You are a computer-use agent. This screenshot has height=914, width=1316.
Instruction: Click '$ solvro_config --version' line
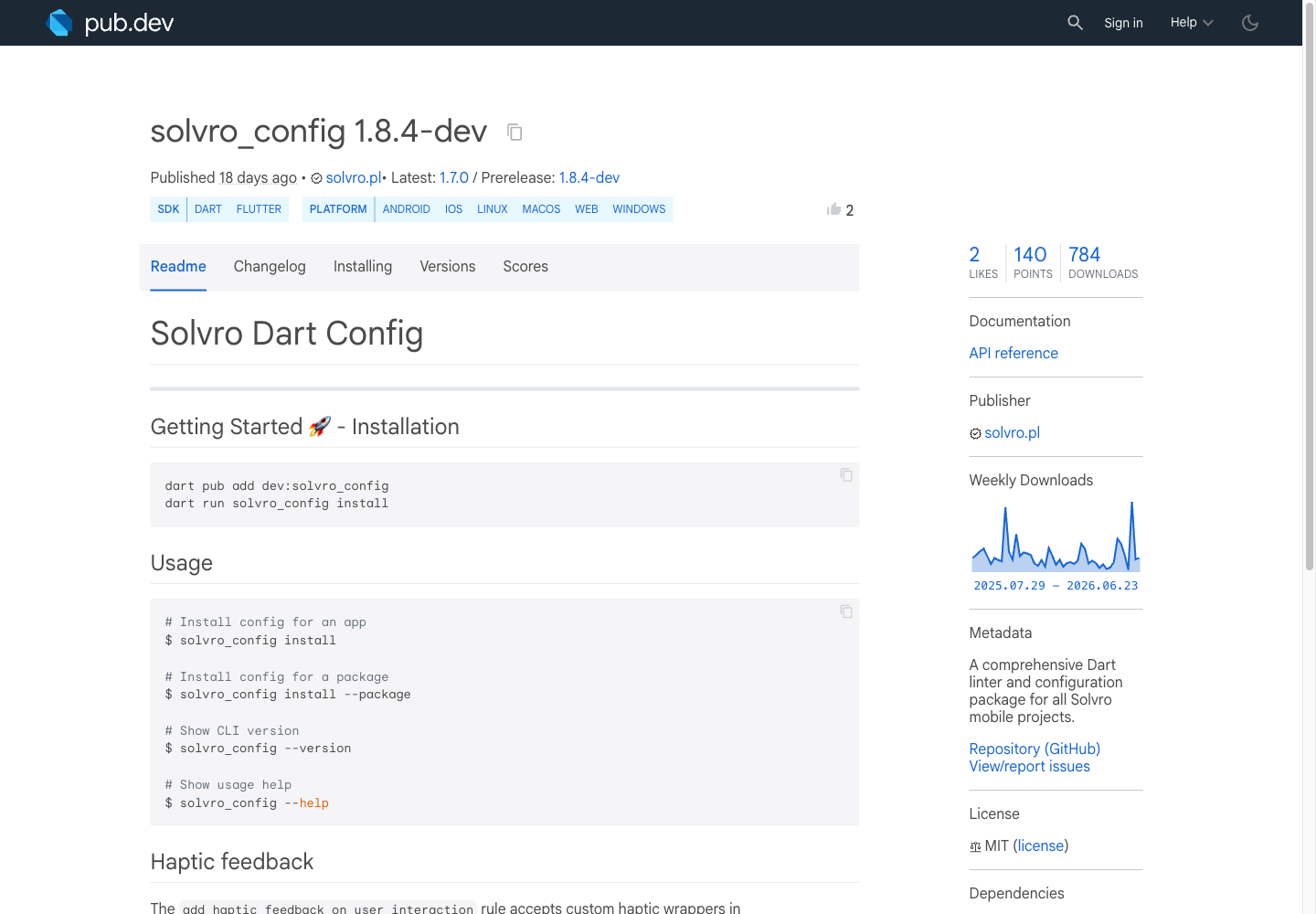(x=258, y=749)
